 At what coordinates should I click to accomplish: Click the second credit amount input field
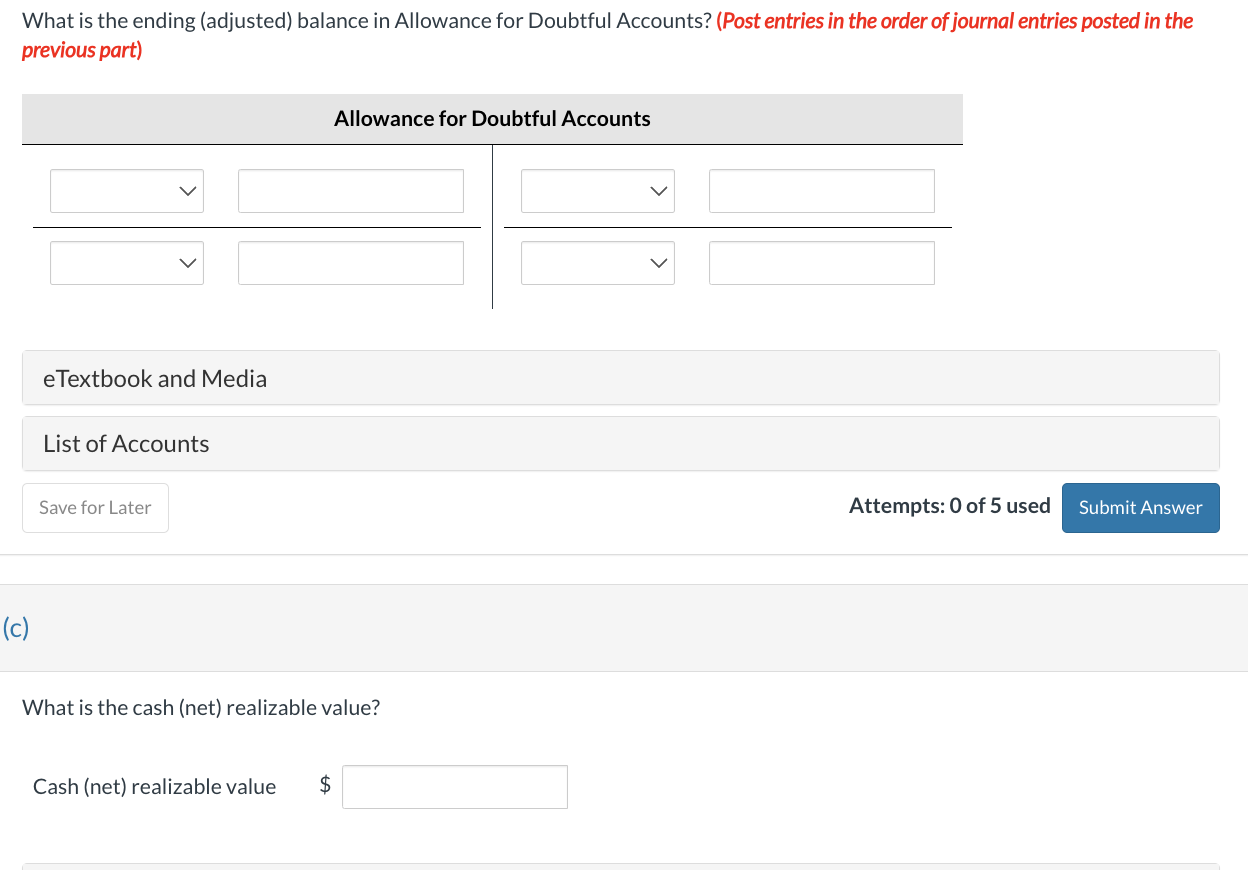point(821,262)
